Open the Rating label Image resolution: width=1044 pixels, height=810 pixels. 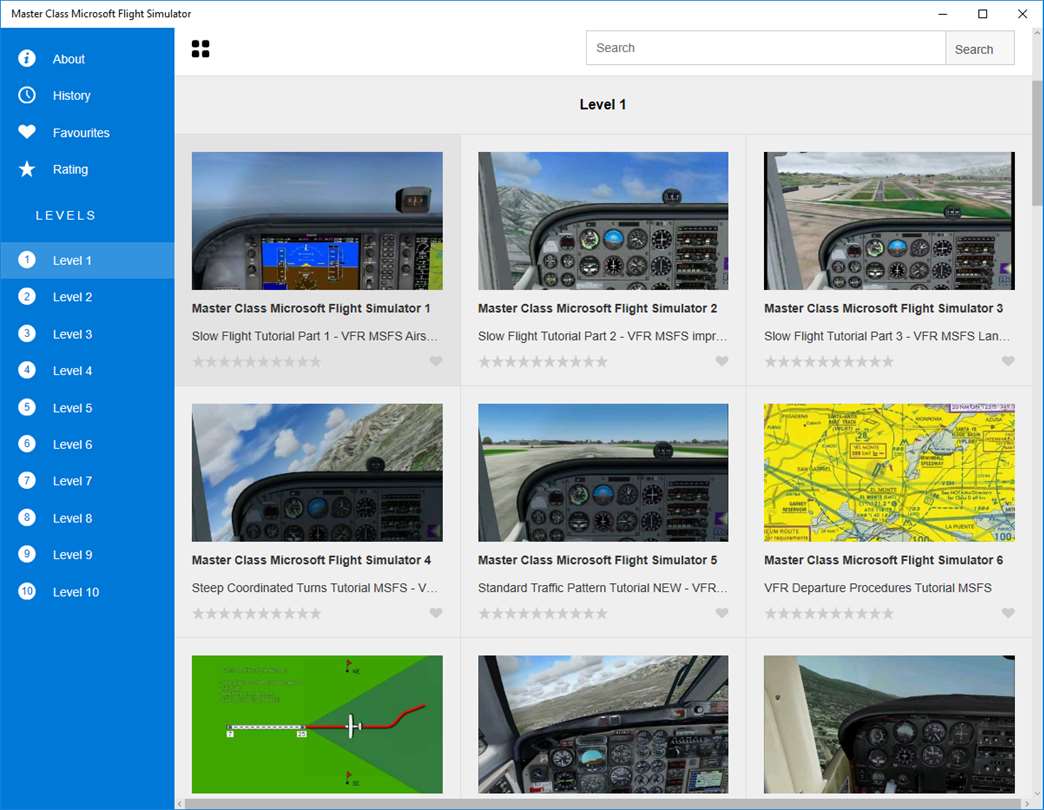(70, 169)
